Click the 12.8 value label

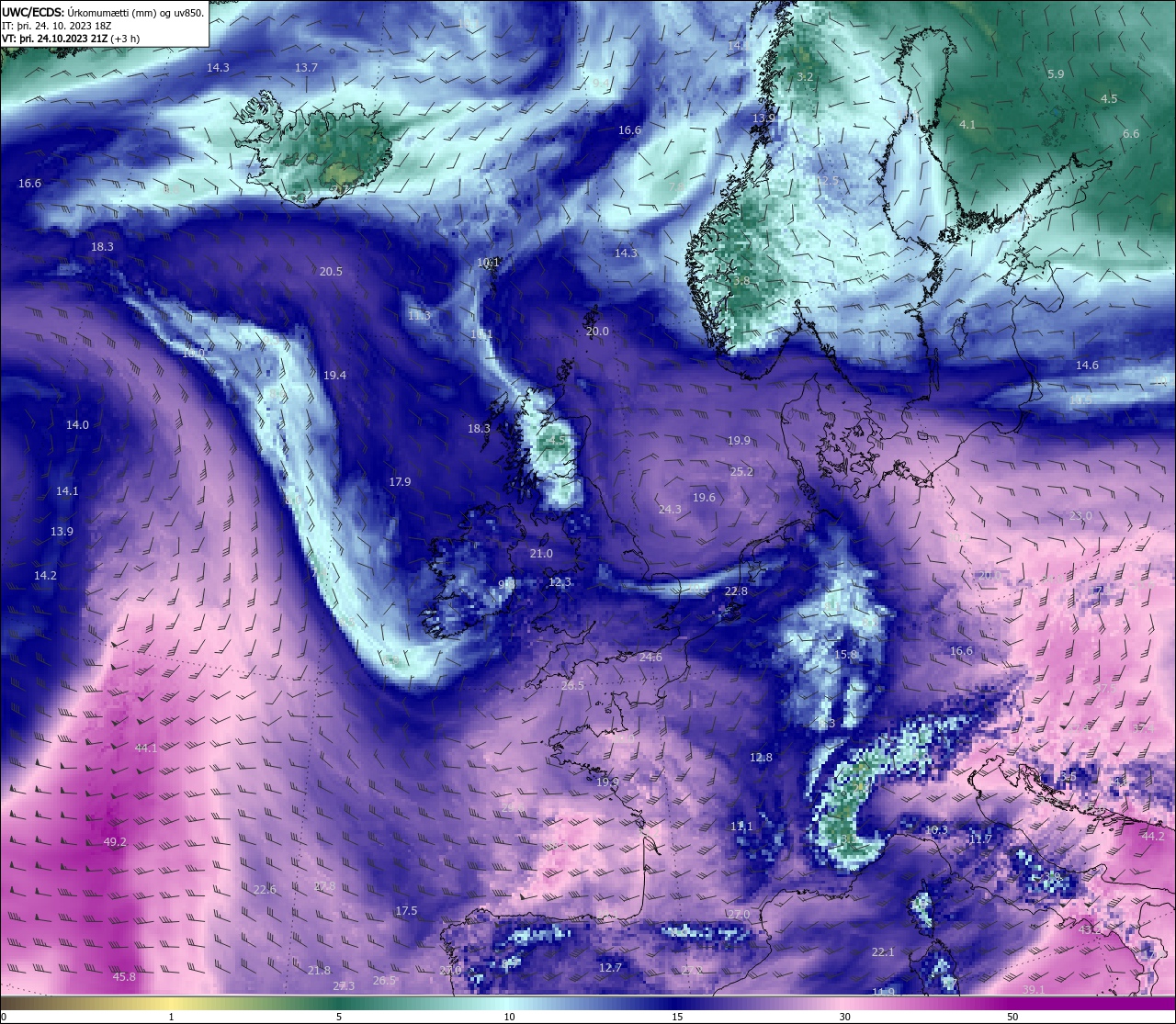pyautogui.click(x=761, y=758)
